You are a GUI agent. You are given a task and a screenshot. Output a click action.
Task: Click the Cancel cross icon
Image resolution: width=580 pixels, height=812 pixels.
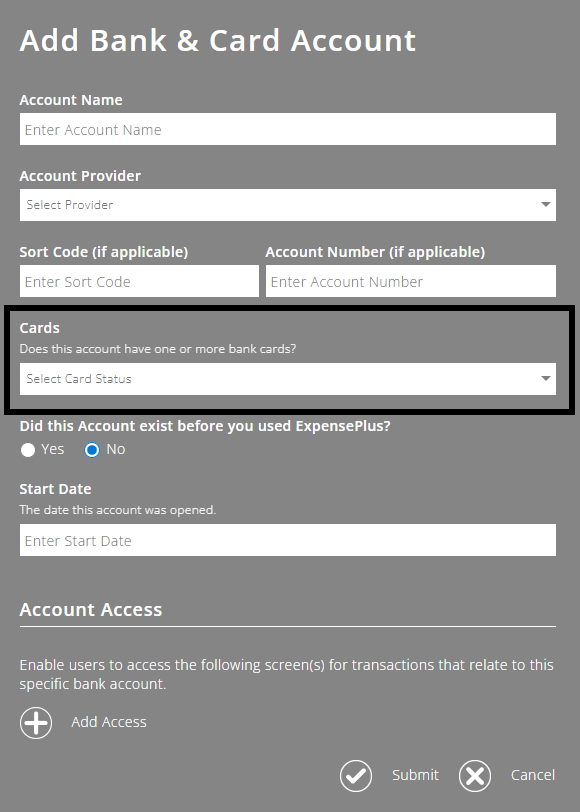475,775
